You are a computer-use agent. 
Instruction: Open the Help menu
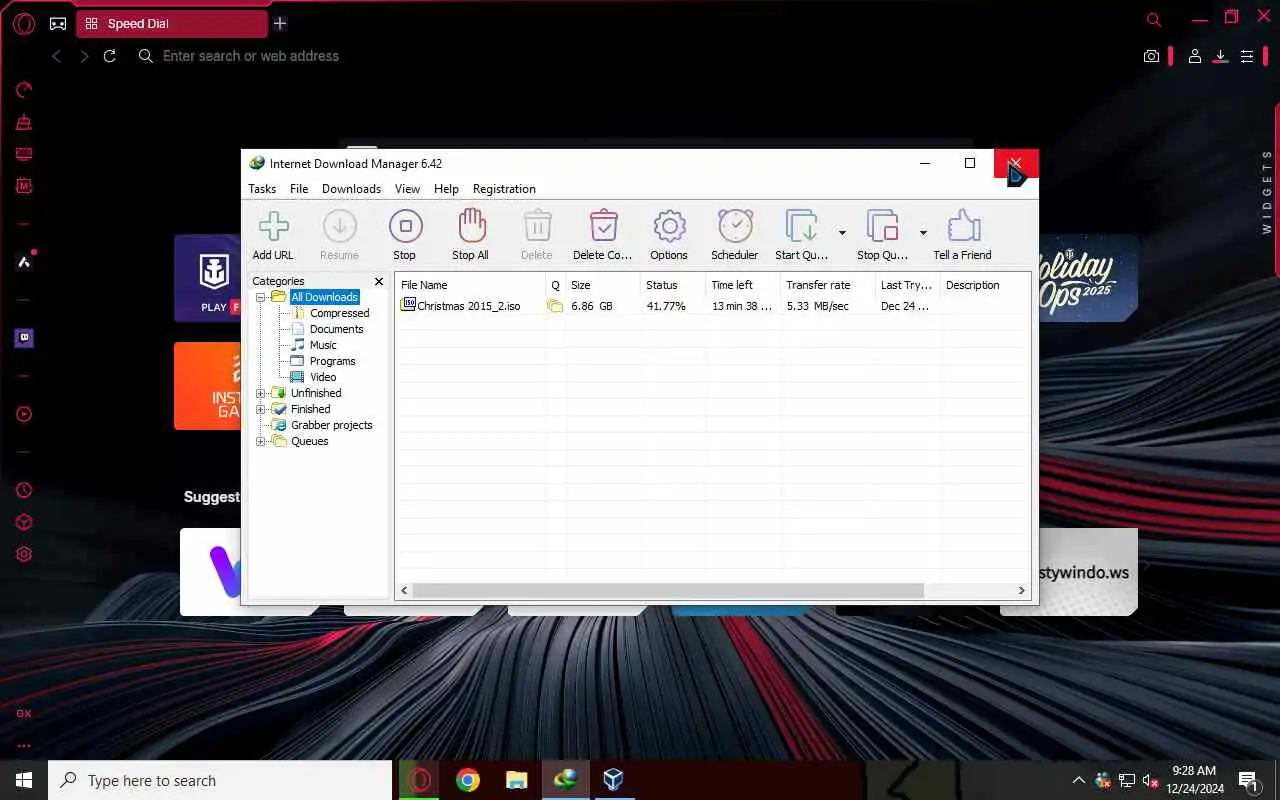(446, 189)
